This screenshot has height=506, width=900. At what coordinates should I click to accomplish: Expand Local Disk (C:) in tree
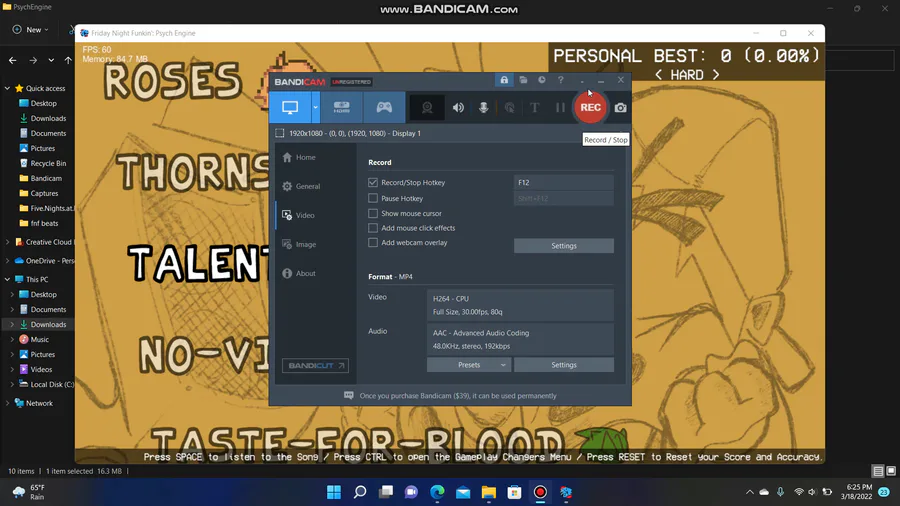12,384
